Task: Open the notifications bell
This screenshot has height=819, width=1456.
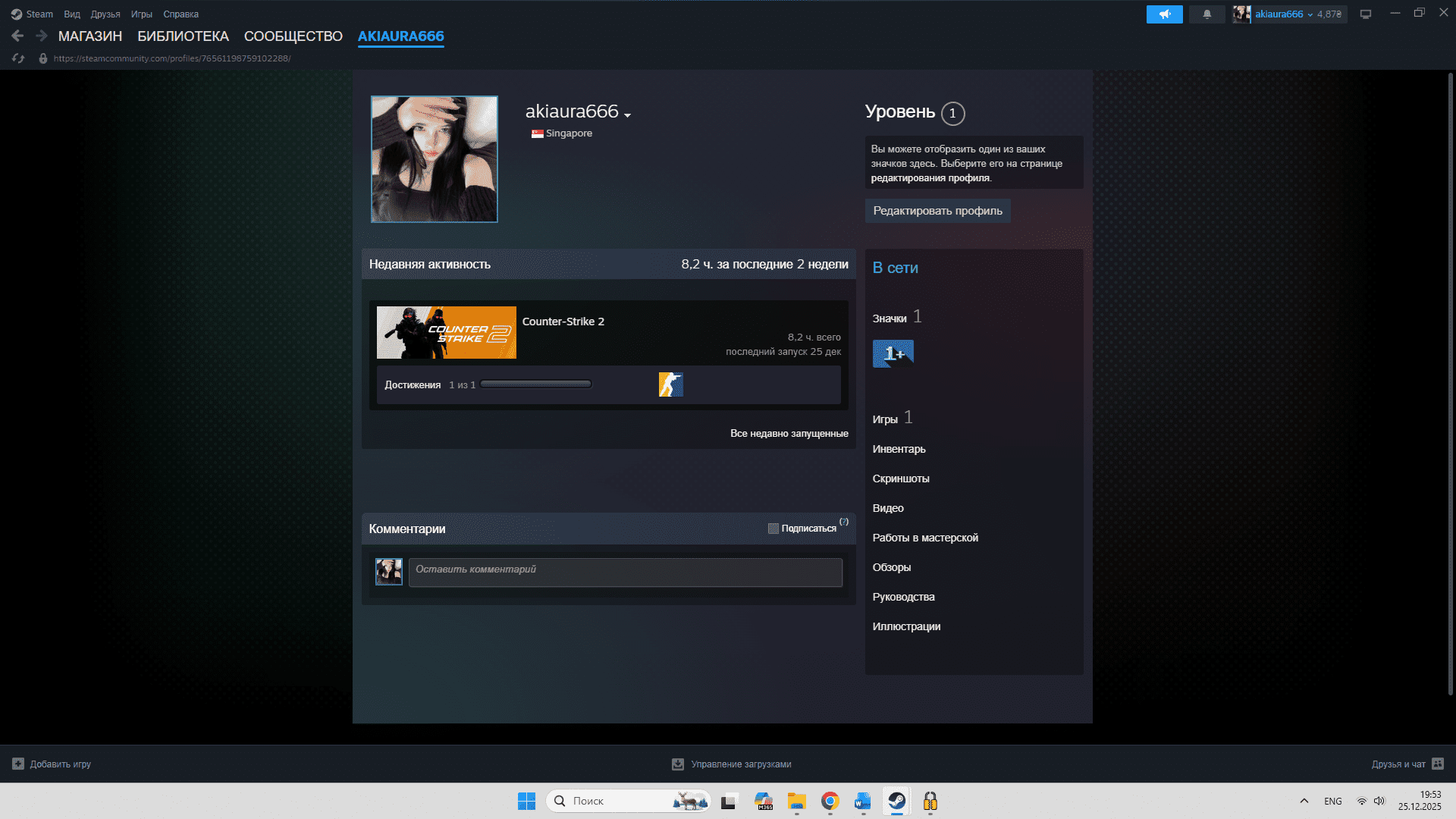Action: tap(1207, 14)
